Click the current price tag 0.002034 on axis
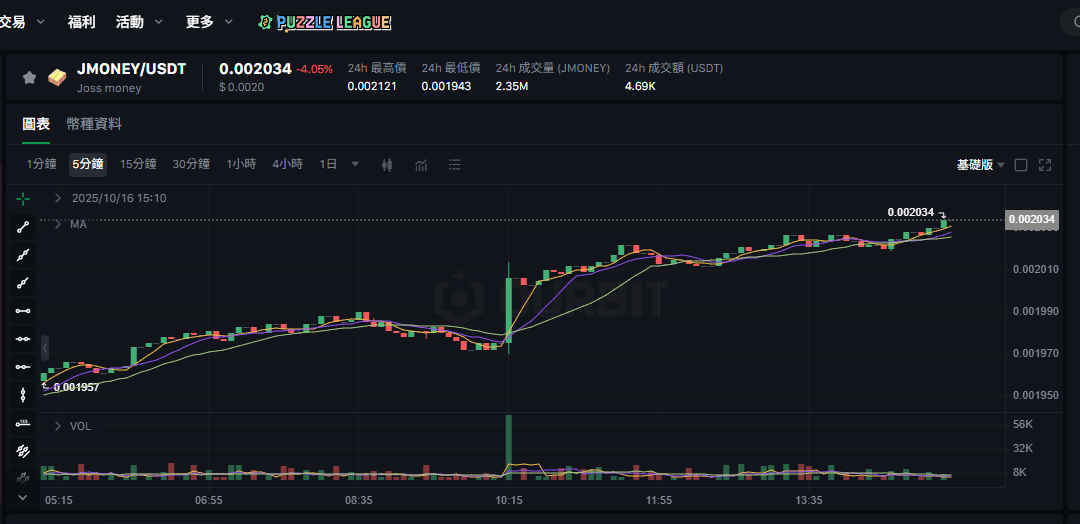1080x524 pixels. [x=1031, y=220]
